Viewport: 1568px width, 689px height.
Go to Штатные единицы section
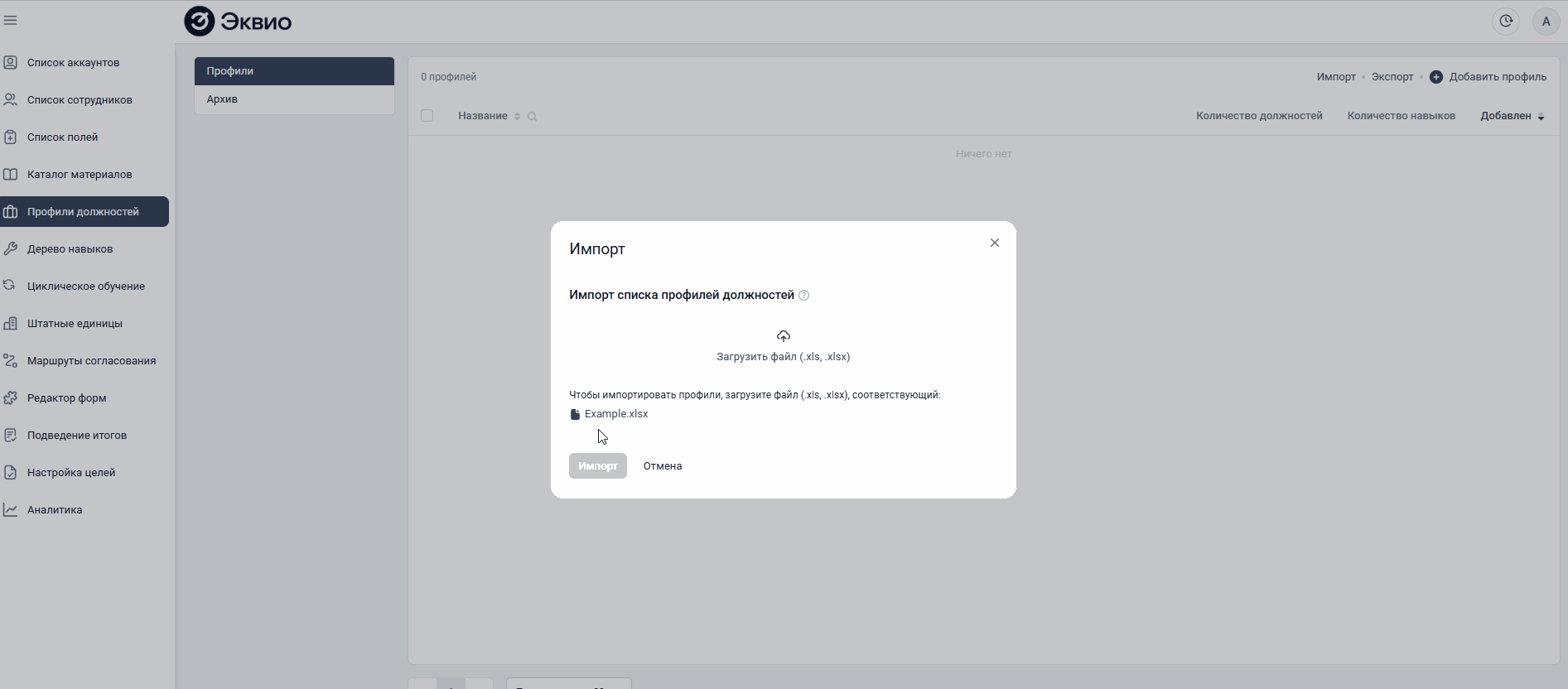(75, 323)
